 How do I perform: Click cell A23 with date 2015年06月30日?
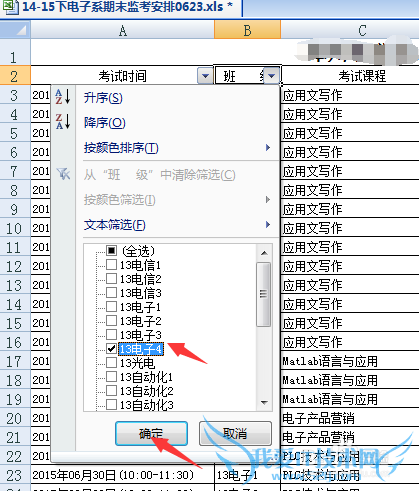122,475
